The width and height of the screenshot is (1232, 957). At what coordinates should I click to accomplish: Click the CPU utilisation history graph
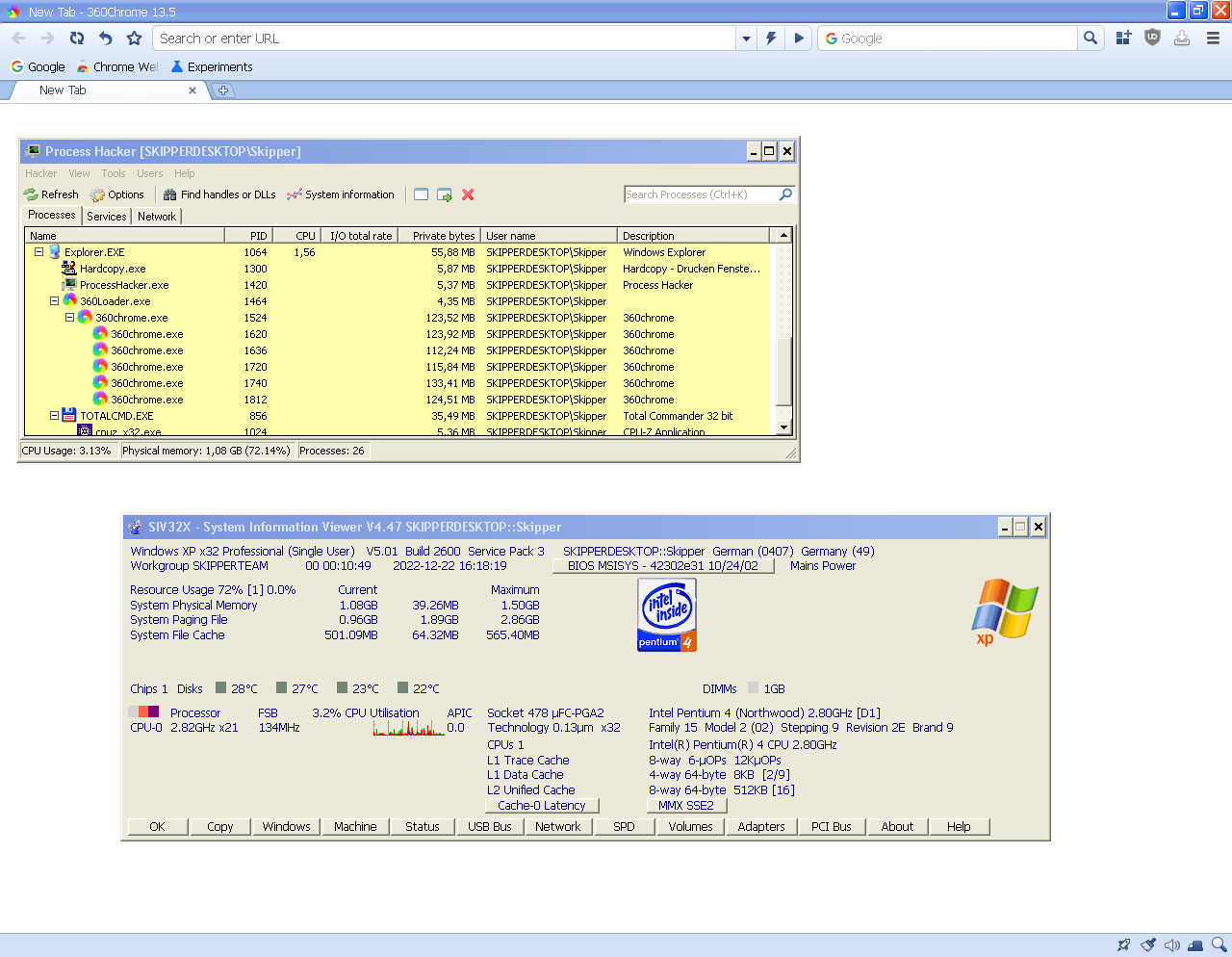409,728
